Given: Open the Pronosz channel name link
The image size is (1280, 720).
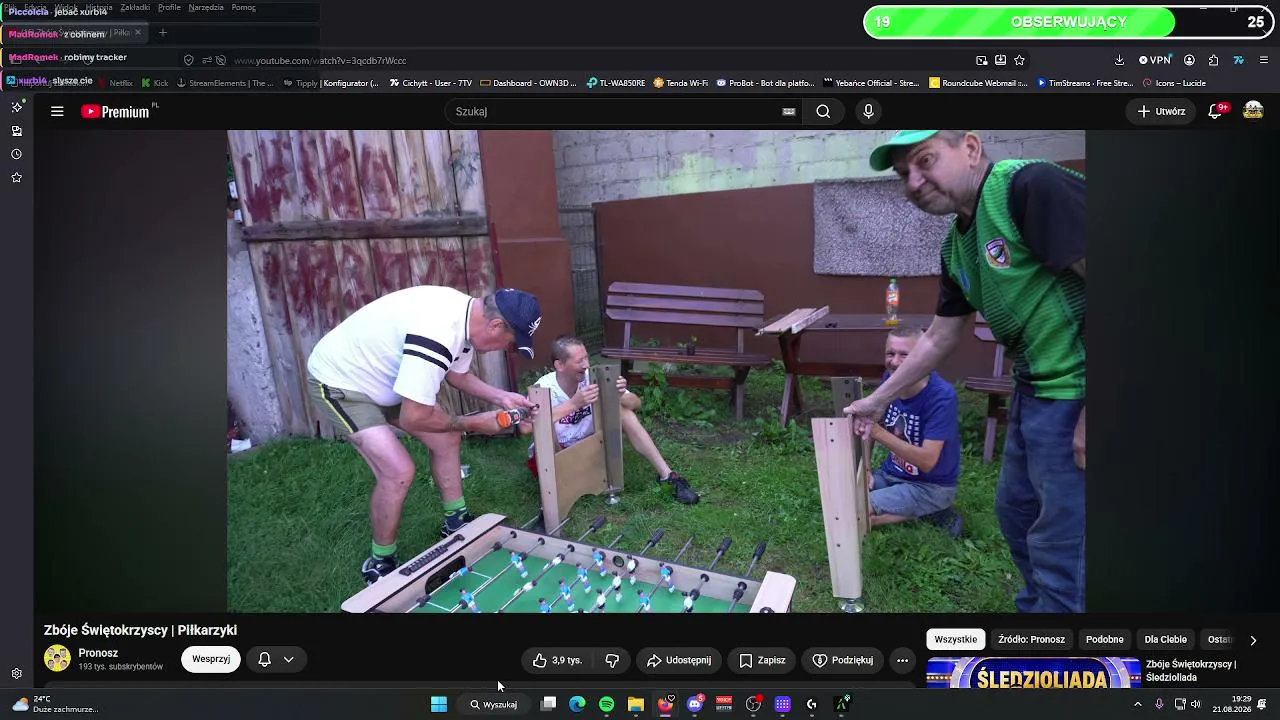Looking at the screenshot, I should 98,653.
